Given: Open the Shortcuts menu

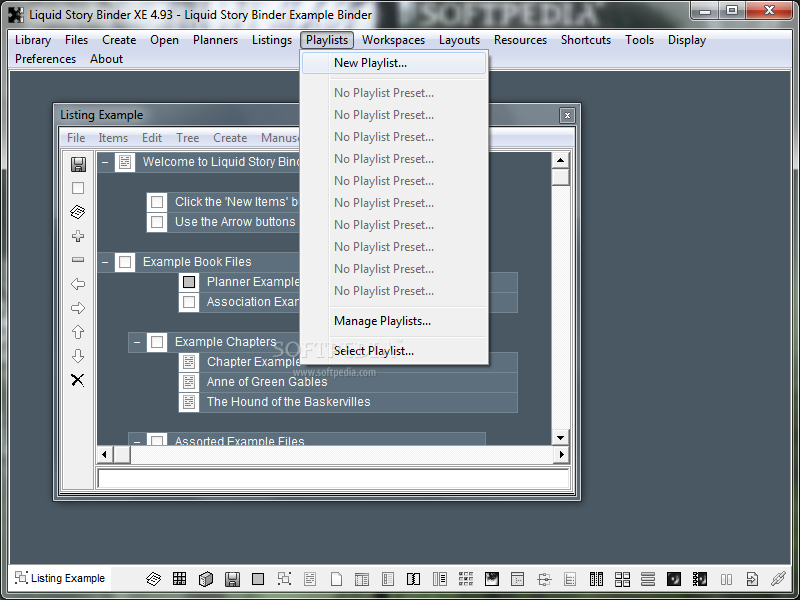Looking at the screenshot, I should [x=586, y=40].
